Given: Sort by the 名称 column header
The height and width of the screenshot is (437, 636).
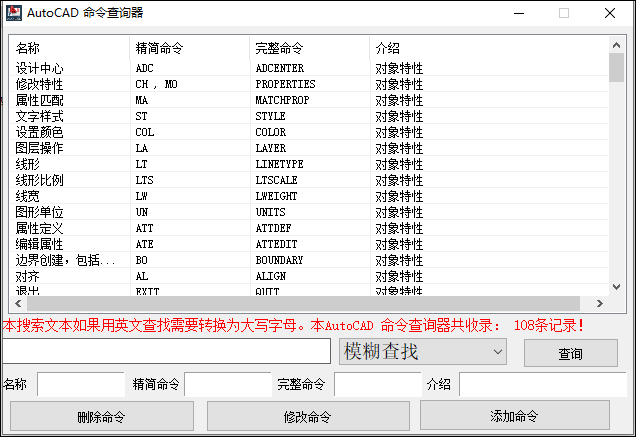Looking at the screenshot, I should click(69, 48).
